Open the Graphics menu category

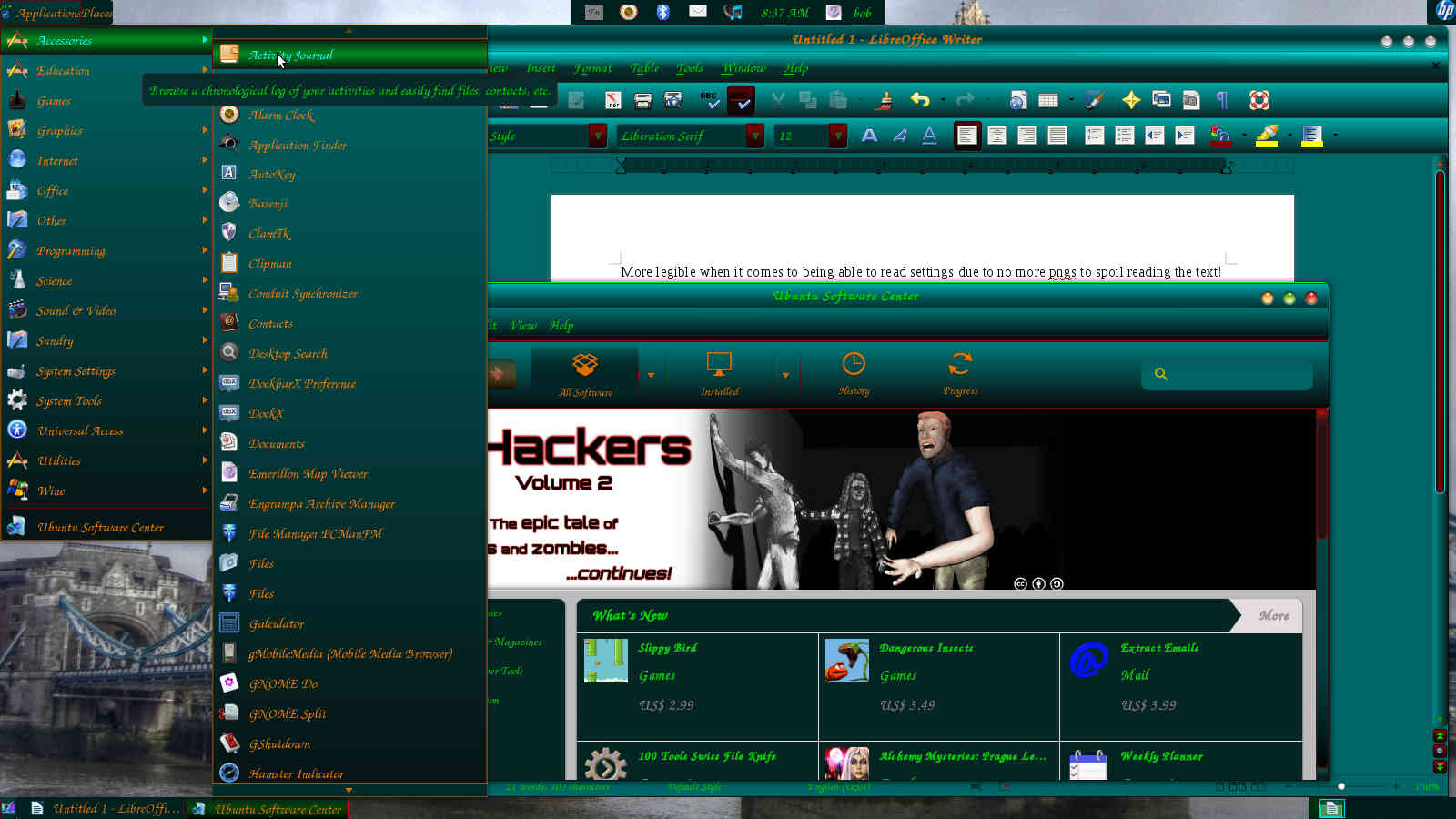(x=106, y=130)
